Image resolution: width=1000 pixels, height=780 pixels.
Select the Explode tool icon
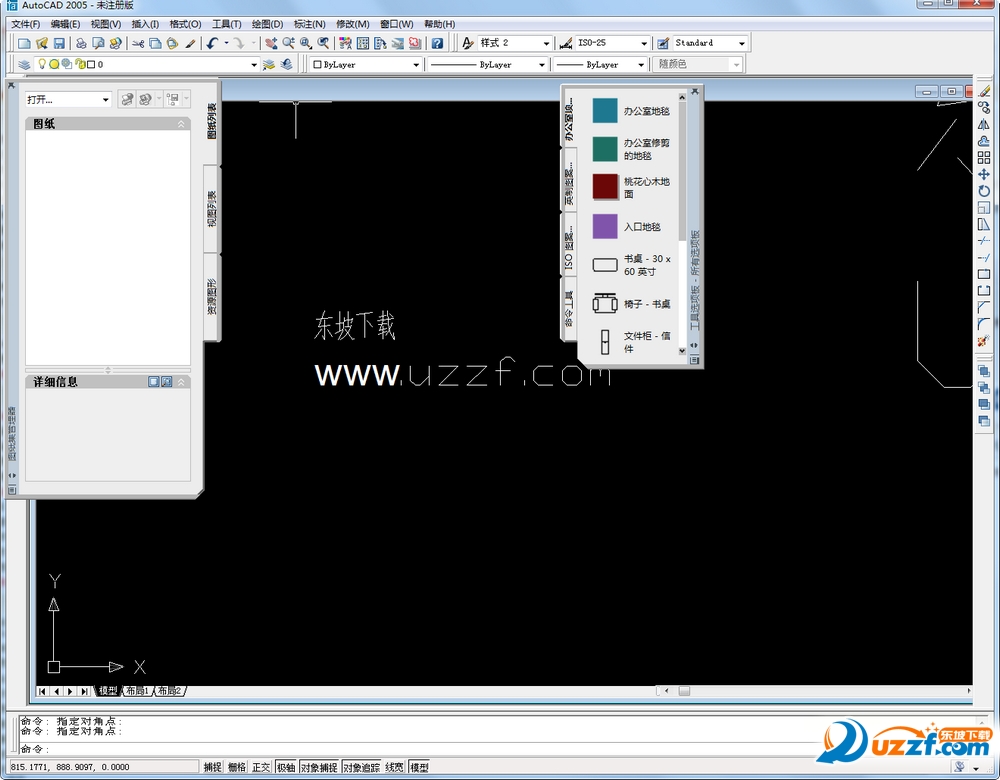pos(984,341)
